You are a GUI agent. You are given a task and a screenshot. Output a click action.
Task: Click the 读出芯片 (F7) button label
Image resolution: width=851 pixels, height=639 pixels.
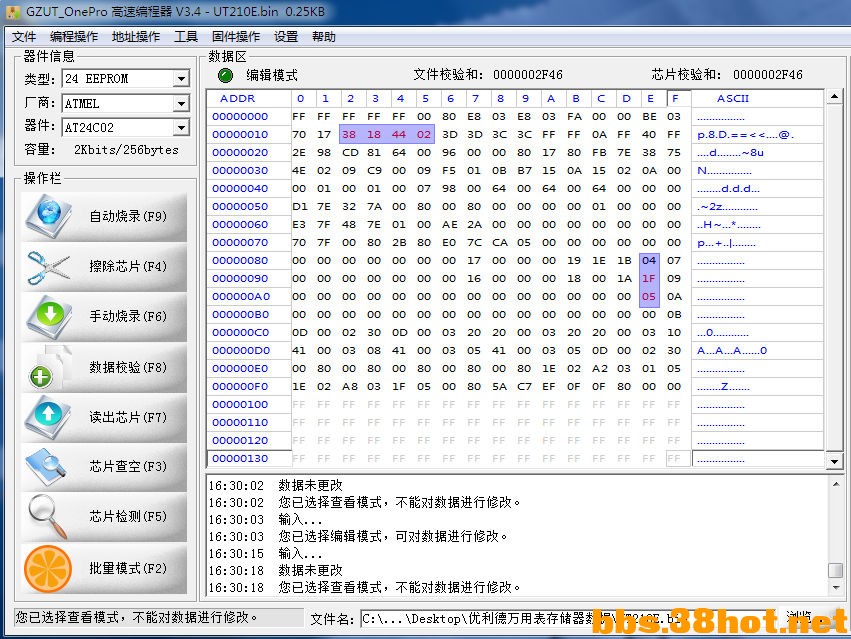(128, 417)
